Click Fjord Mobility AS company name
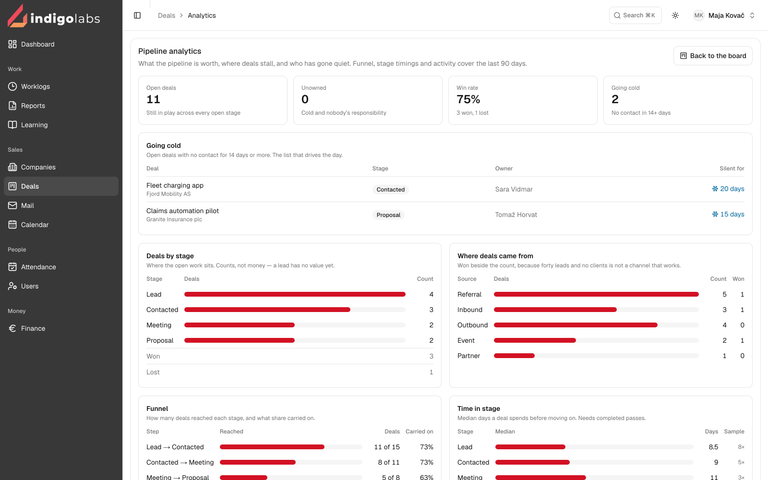Screen dimensions: 768x480 pos(168,194)
